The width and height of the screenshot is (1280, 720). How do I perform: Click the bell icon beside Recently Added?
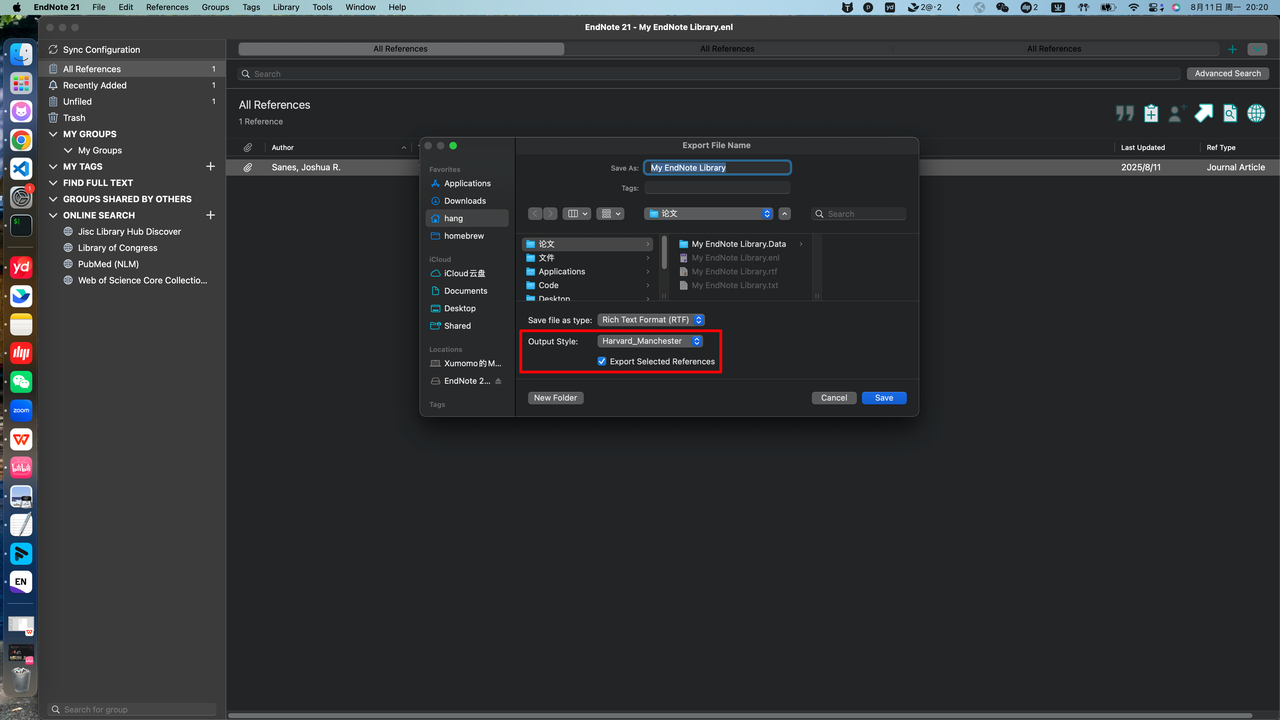tap(54, 85)
